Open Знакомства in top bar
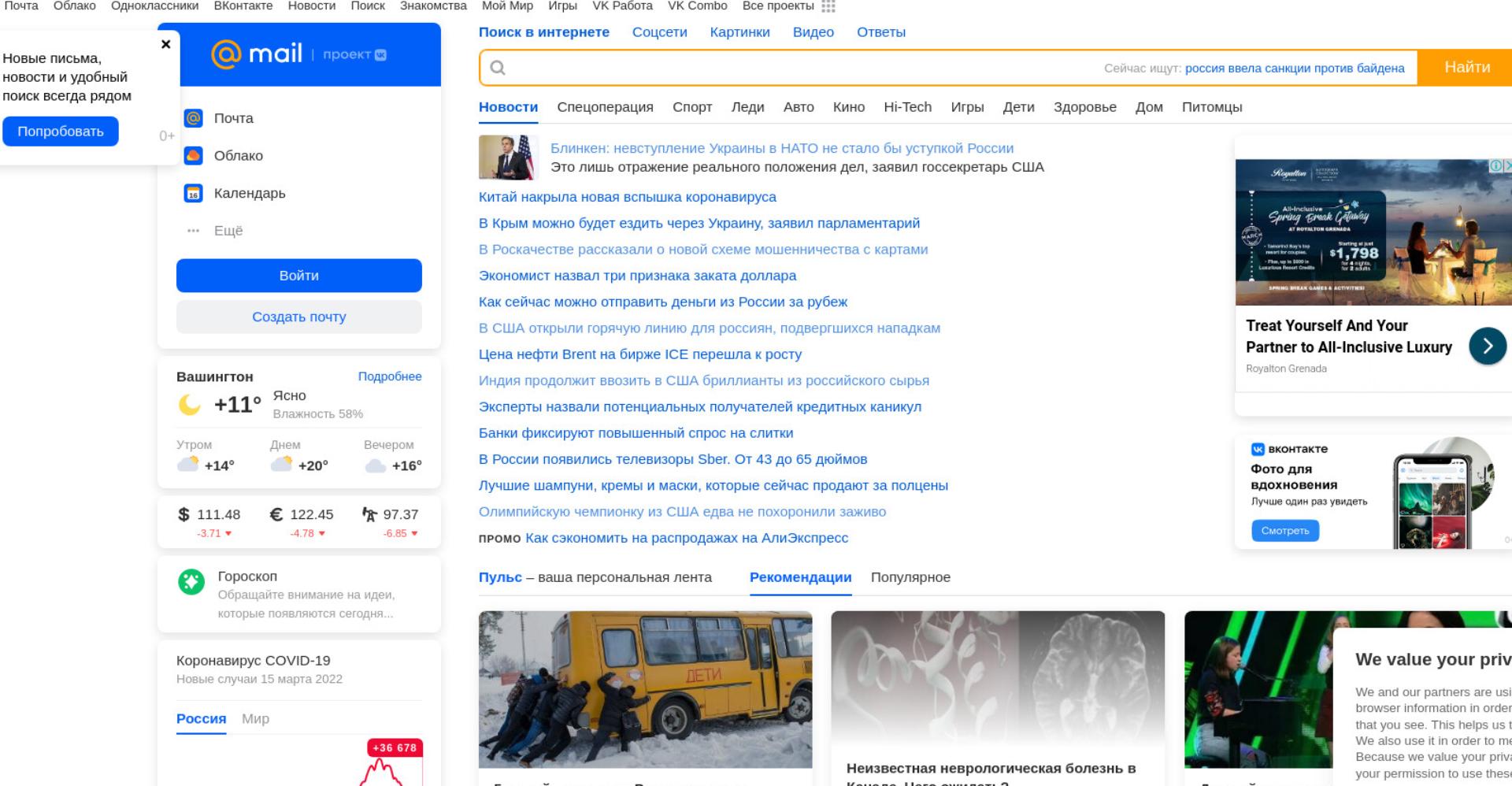 (x=433, y=6)
